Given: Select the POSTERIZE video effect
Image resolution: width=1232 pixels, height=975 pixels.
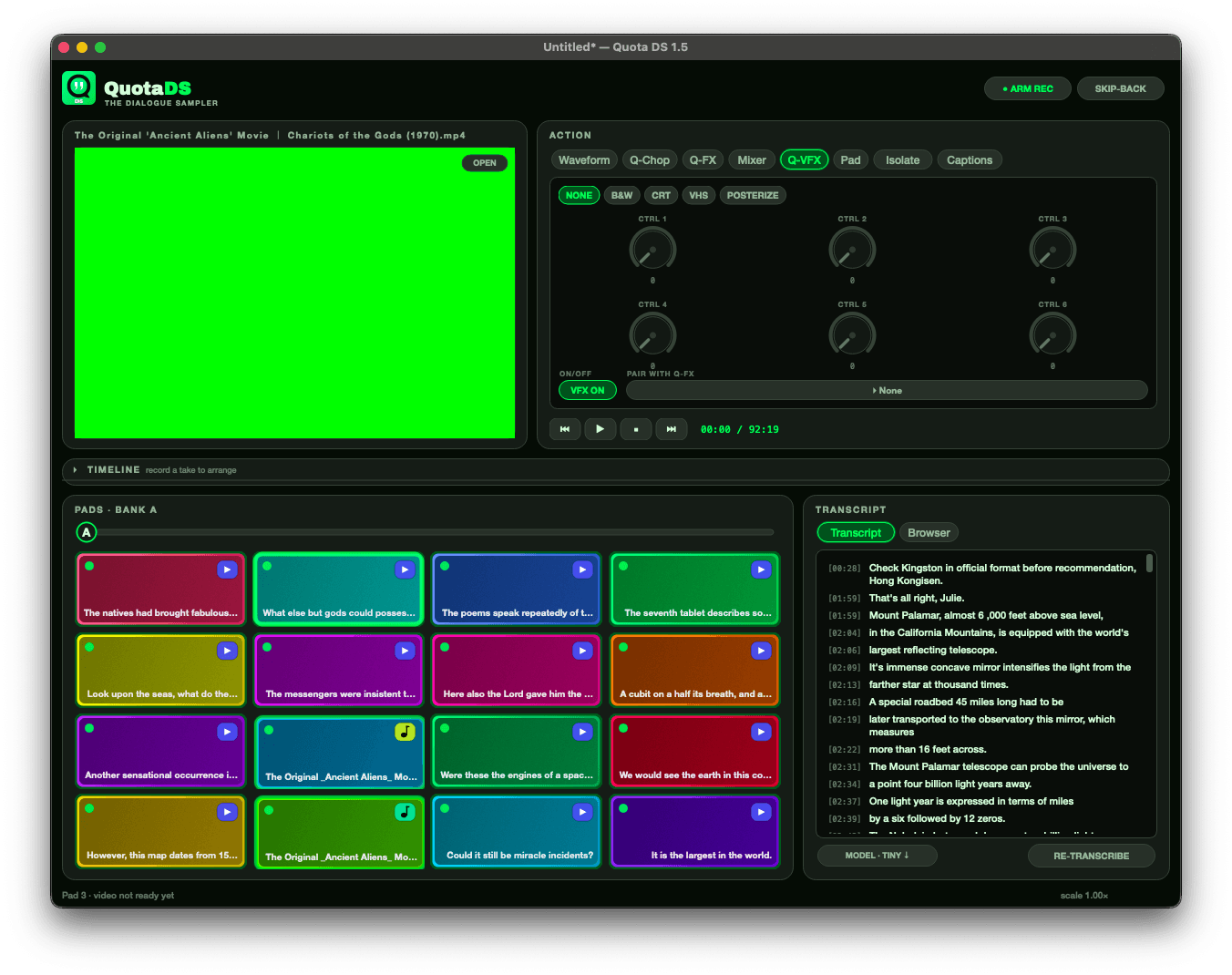Looking at the screenshot, I should coord(753,195).
